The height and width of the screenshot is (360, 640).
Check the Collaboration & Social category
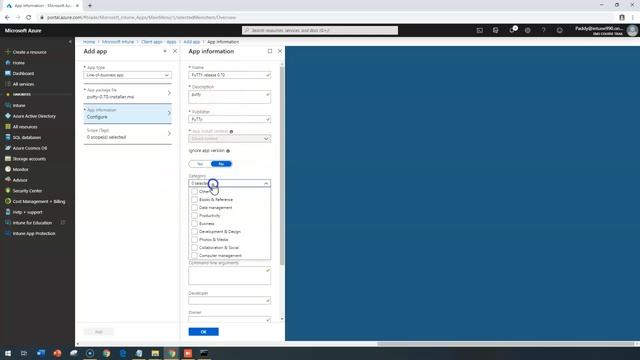tap(195, 248)
